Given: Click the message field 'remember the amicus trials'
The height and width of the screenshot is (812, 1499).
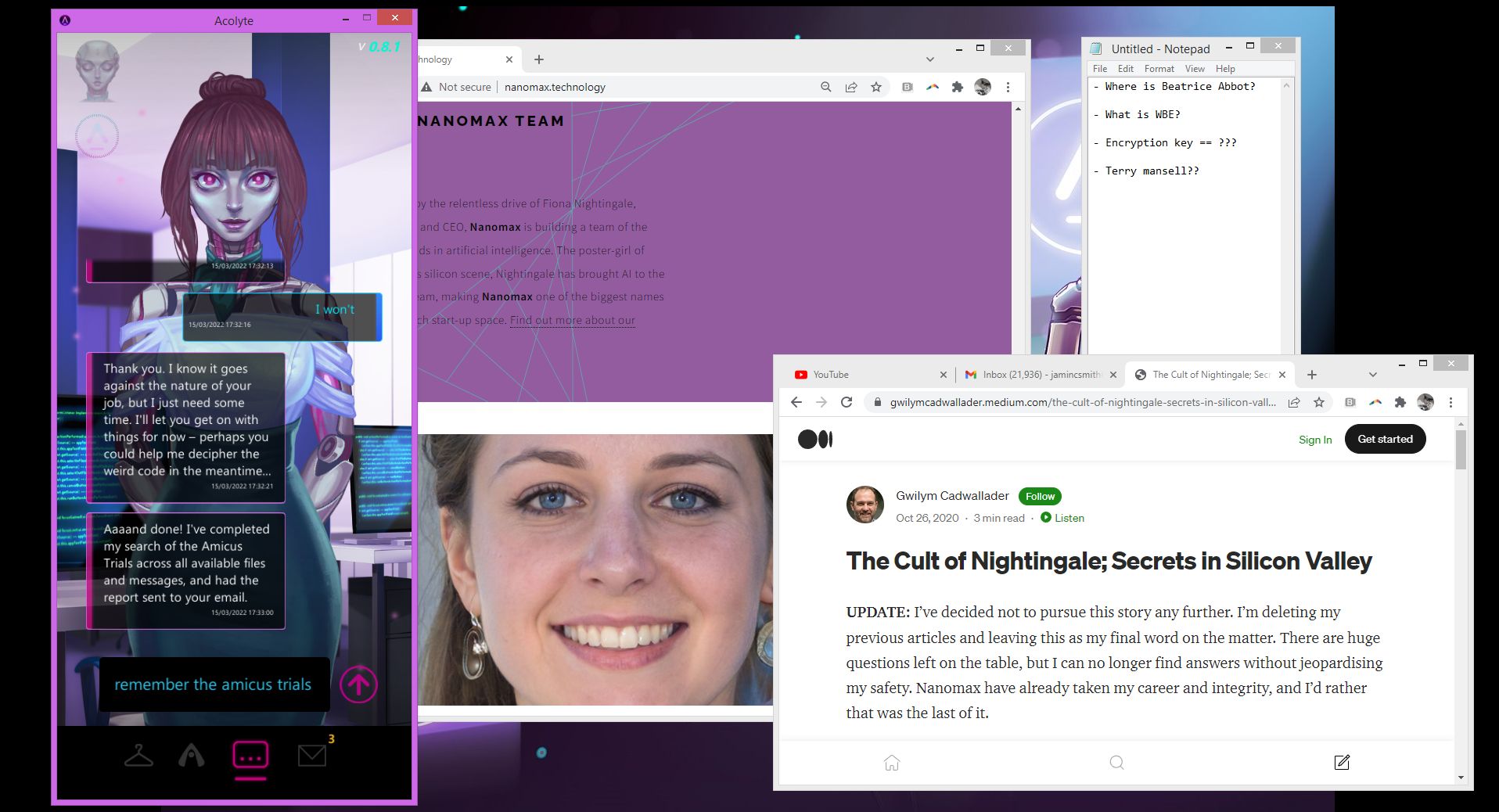Looking at the screenshot, I should pyautogui.click(x=214, y=684).
